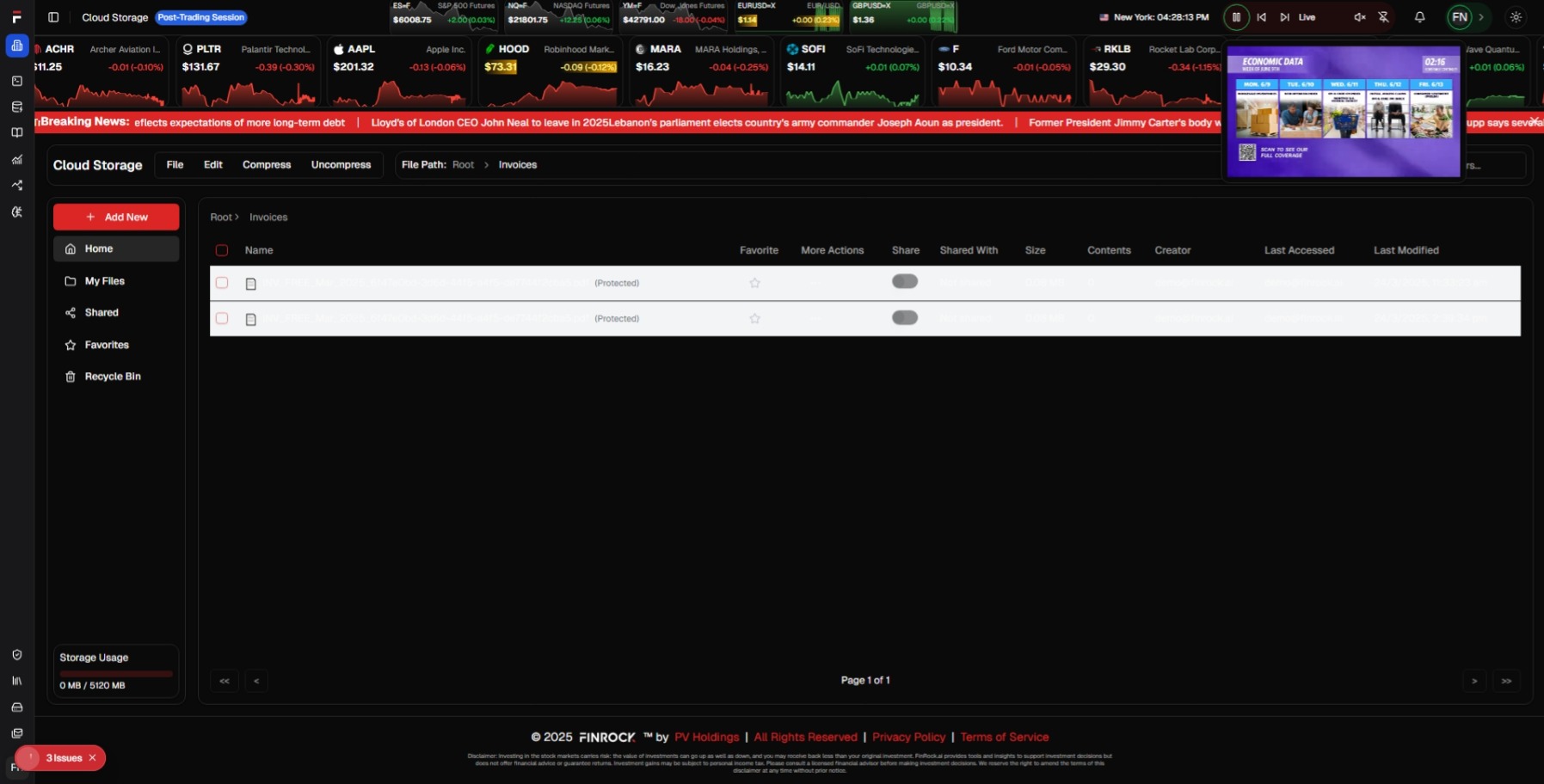Open the Privacy Policy link

[x=908, y=738]
